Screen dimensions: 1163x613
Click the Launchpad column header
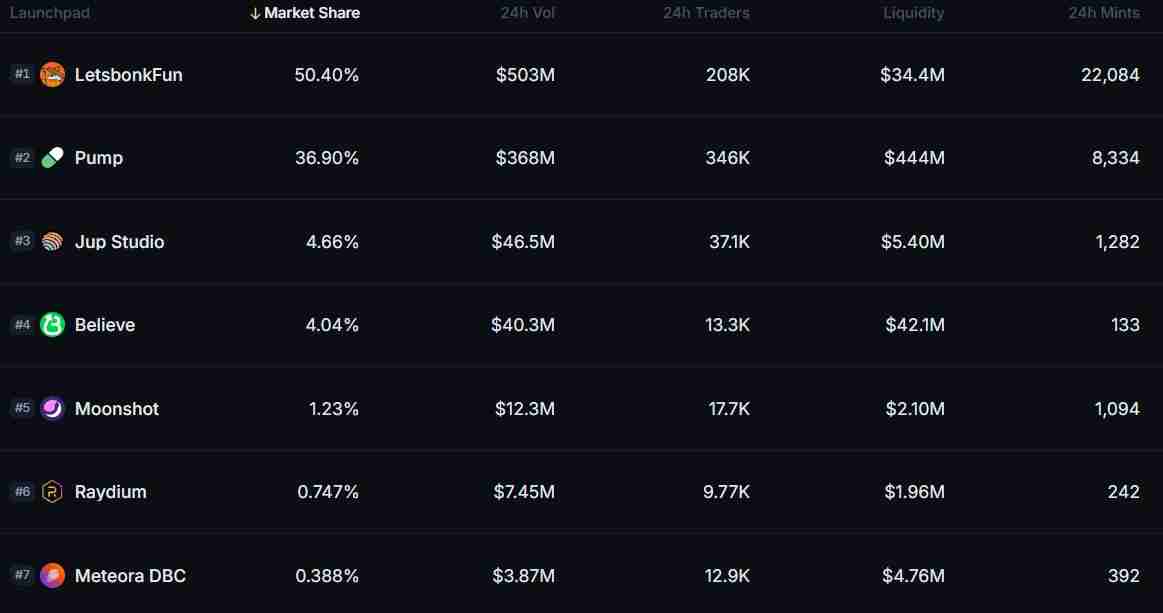[49, 13]
